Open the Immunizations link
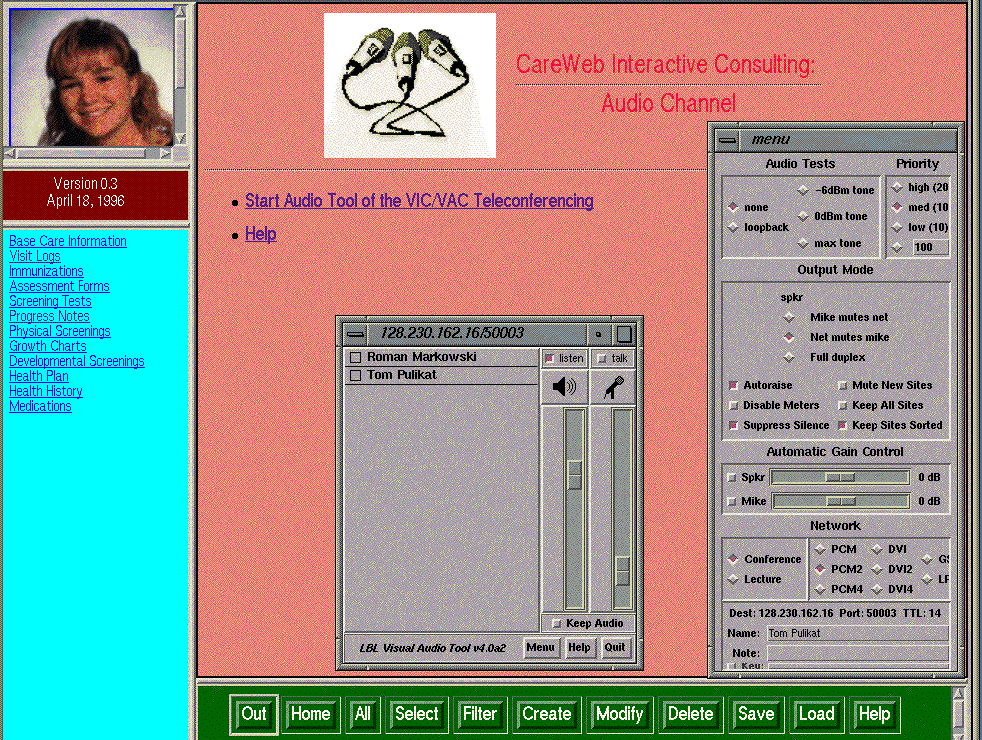The image size is (982, 740). click(x=46, y=271)
